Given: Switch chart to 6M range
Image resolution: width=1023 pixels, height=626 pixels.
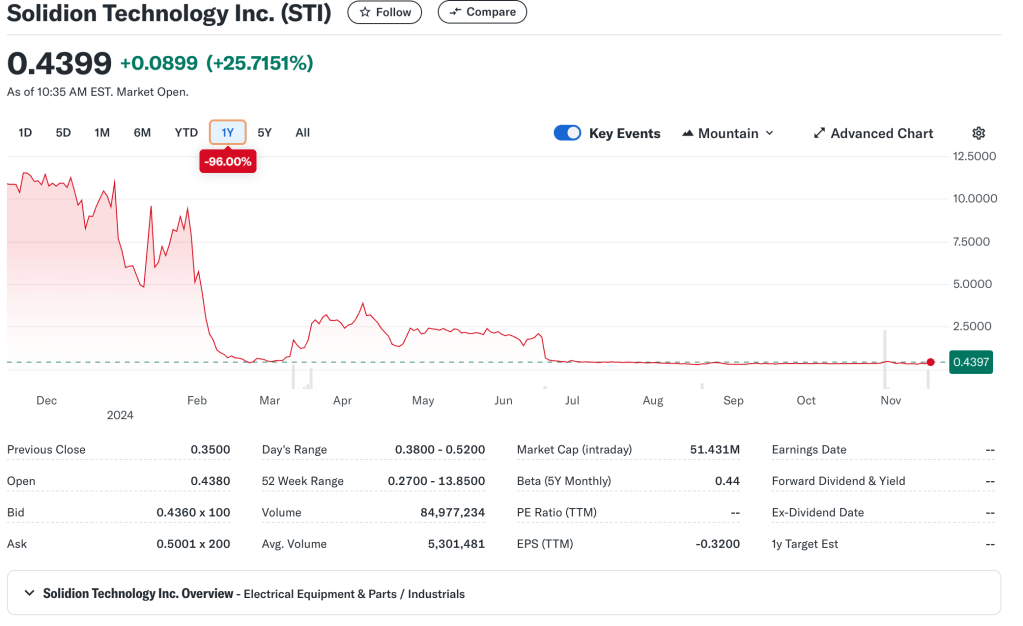Looking at the screenshot, I should point(142,132).
